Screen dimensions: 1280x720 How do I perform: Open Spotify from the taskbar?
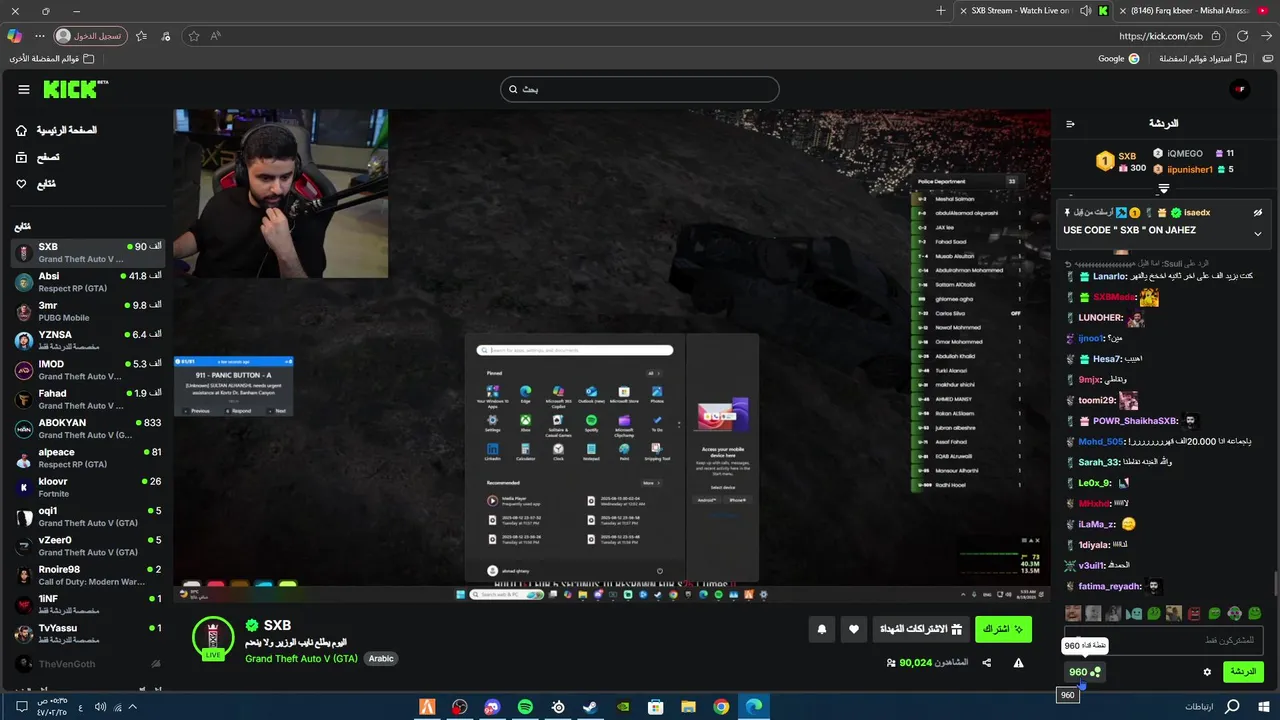click(525, 707)
